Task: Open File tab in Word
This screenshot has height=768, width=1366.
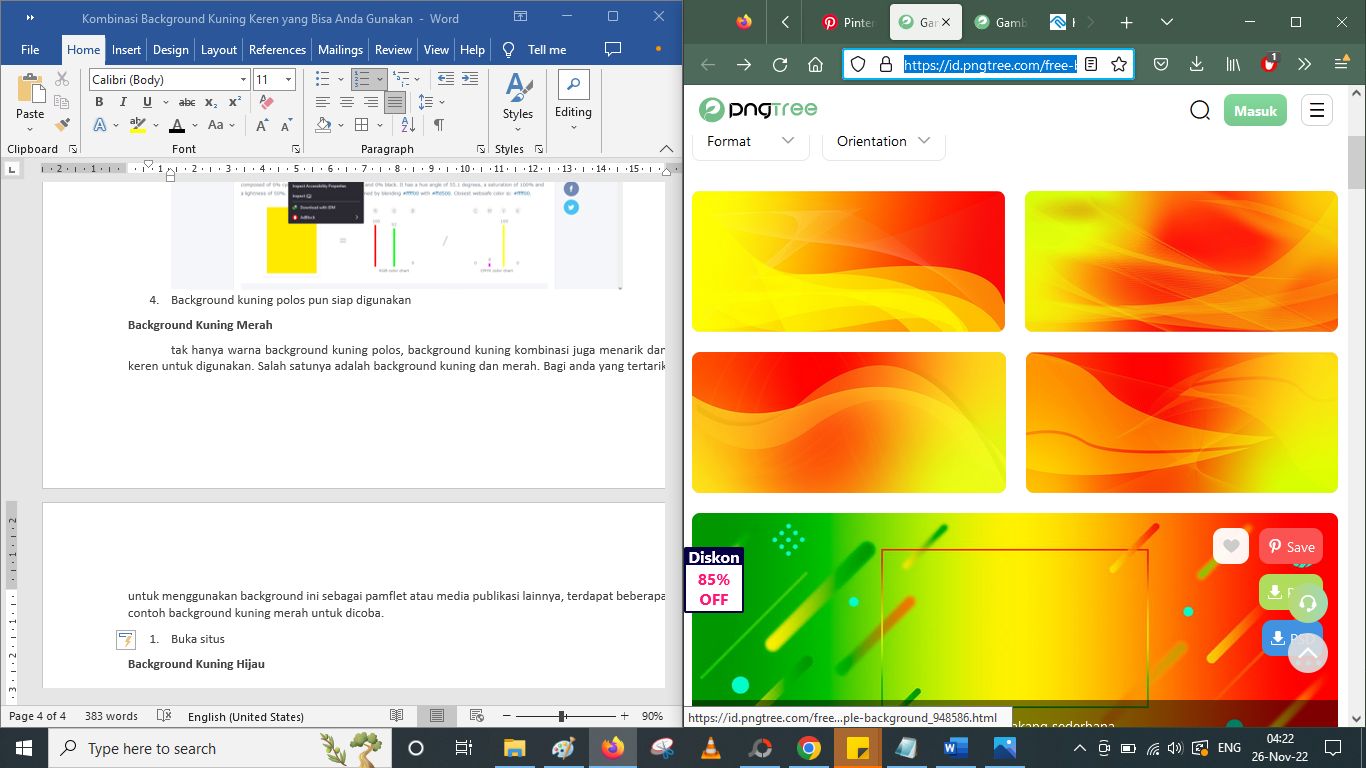Action: pyautogui.click(x=30, y=49)
